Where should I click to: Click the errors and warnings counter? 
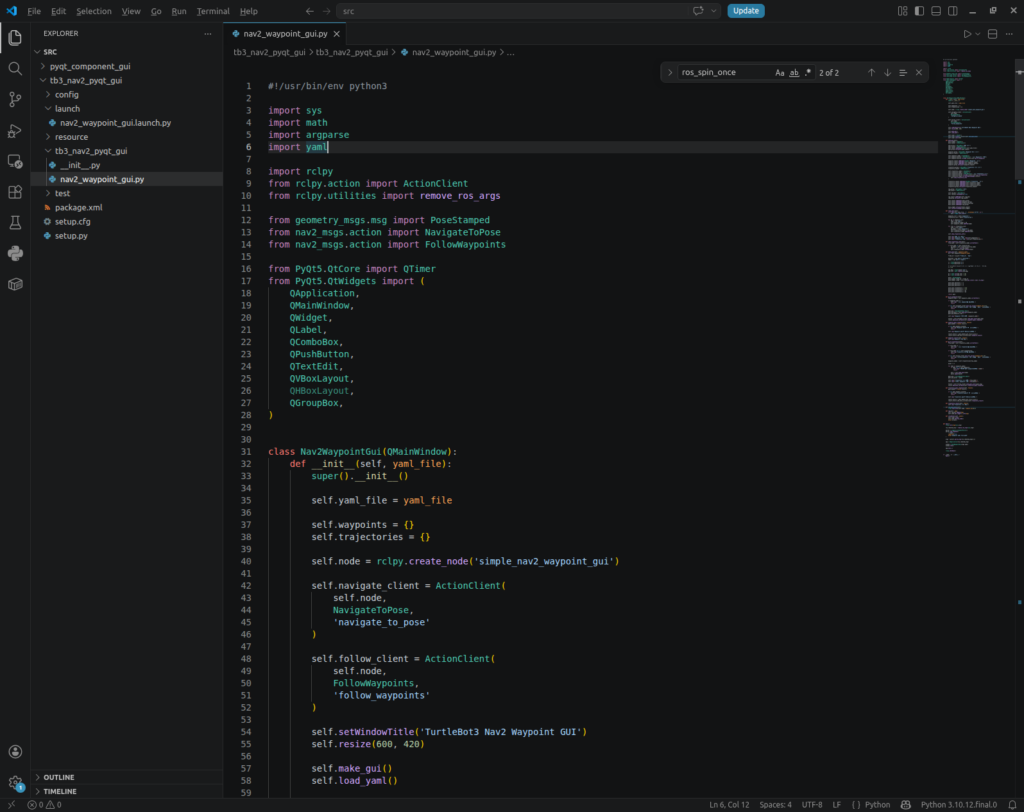tap(44, 805)
